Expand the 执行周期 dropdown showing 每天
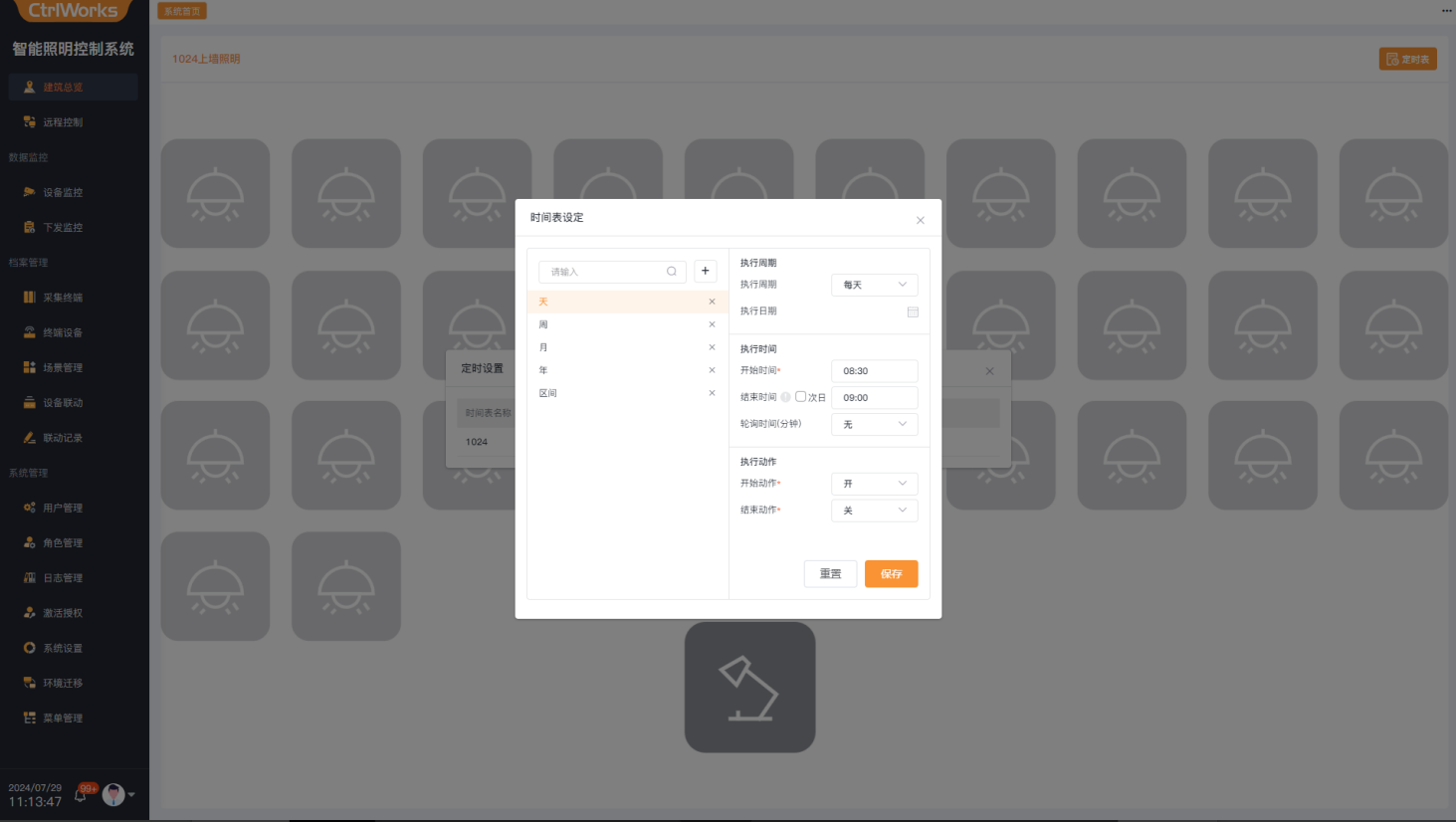The height and width of the screenshot is (822, 1456). [874, 285]
